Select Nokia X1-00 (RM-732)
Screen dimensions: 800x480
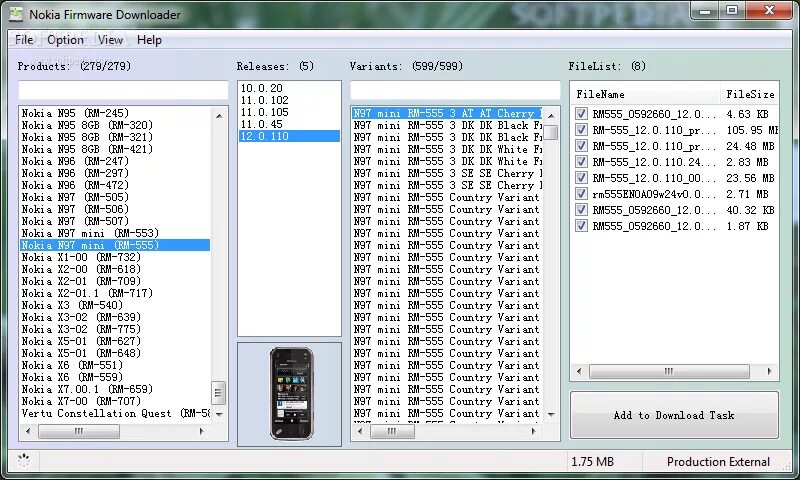(115, 257)
